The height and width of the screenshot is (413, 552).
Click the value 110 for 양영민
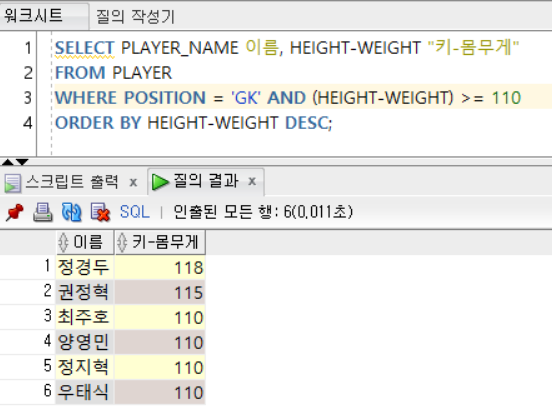[x=160, y=342]
